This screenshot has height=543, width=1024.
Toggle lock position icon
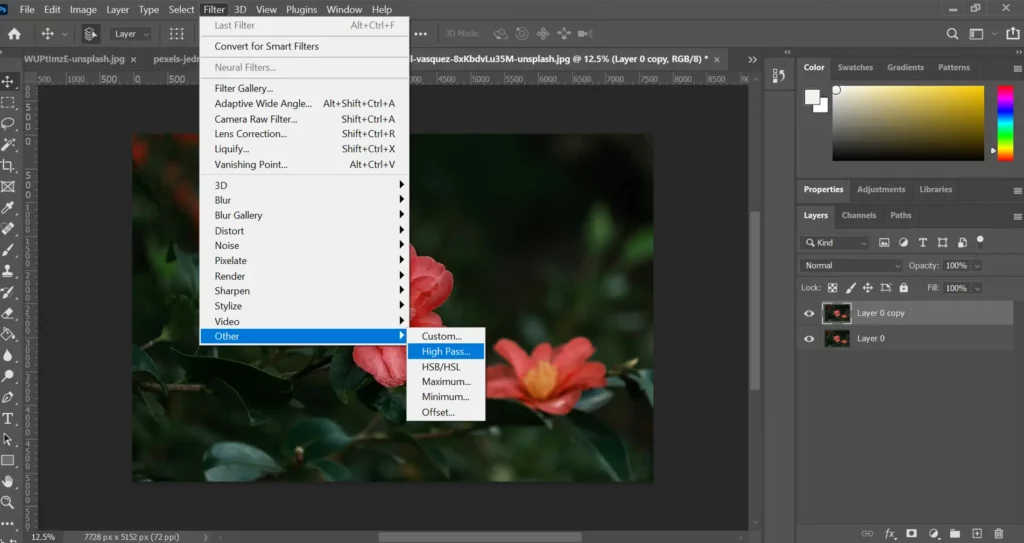[868, 288]
